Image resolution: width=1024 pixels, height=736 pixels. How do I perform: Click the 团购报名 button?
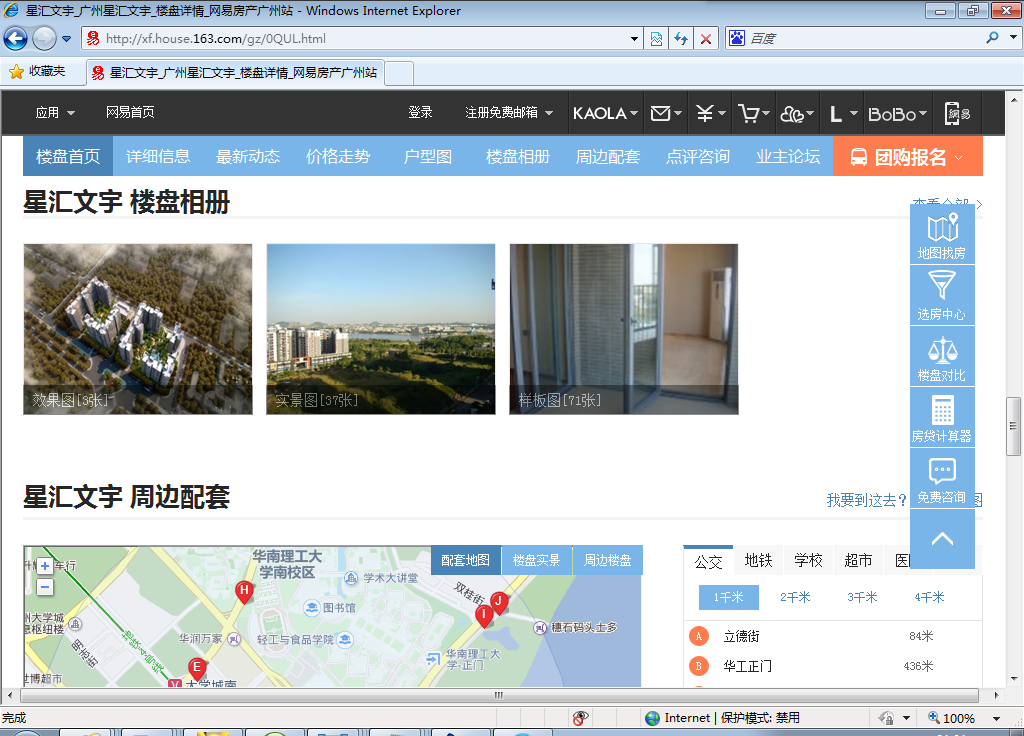(908, 156)
